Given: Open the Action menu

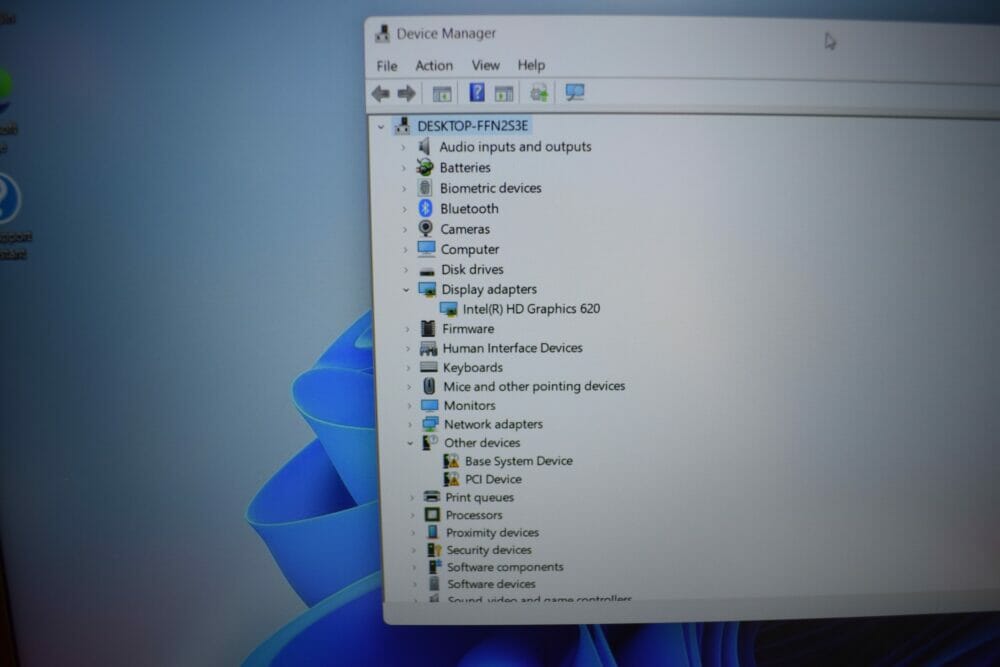Looking at the screenshot, I should click(x=434, y=65).
